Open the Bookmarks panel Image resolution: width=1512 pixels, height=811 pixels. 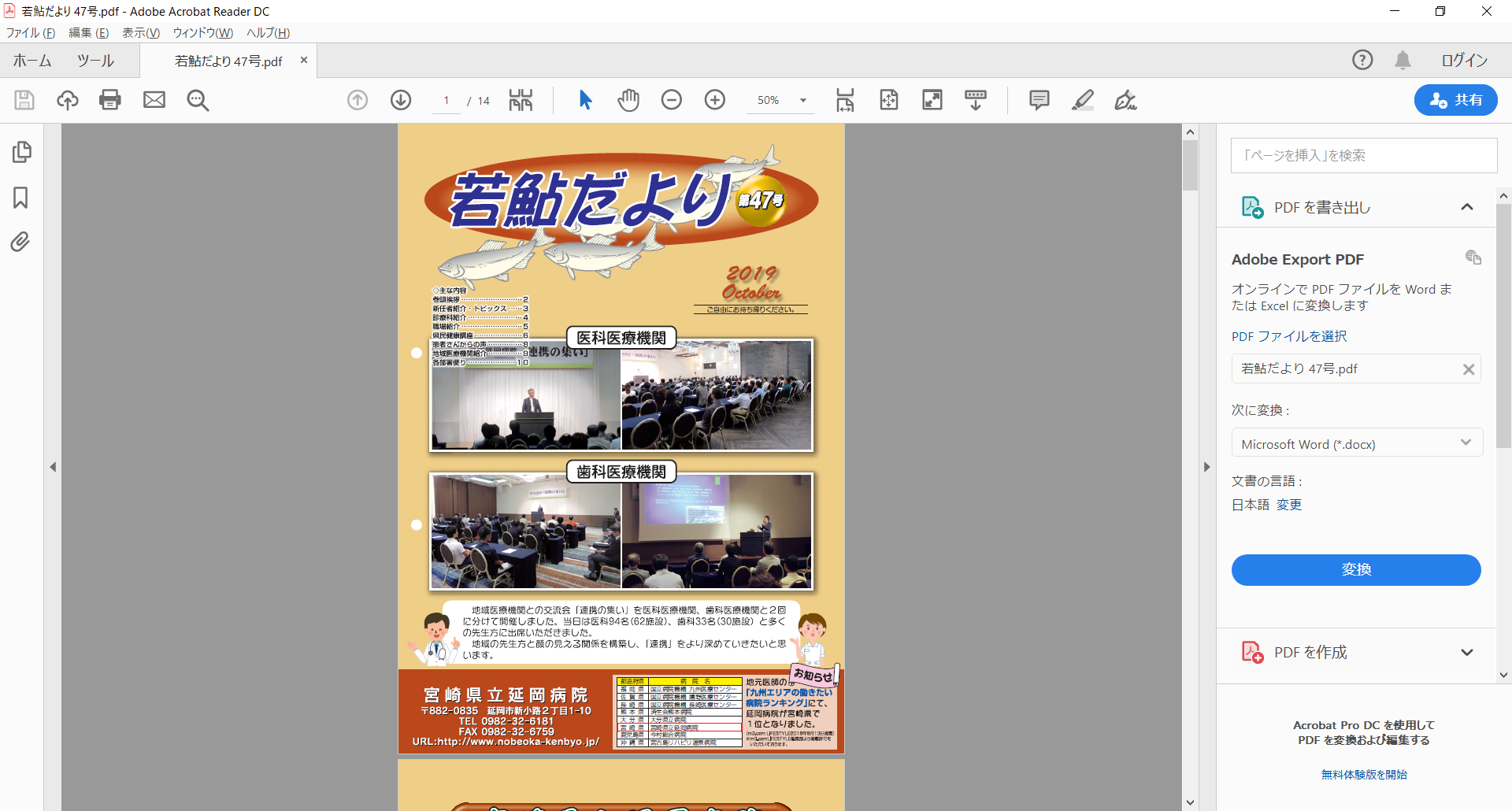(x=20, y=198)
